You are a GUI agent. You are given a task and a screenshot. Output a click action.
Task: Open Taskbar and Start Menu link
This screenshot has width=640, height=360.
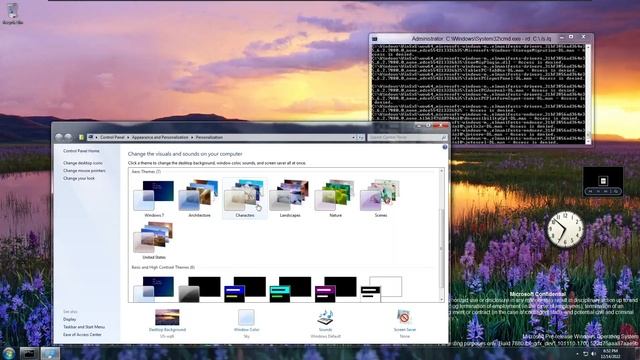pyautogui.click(x=84, y=327)
